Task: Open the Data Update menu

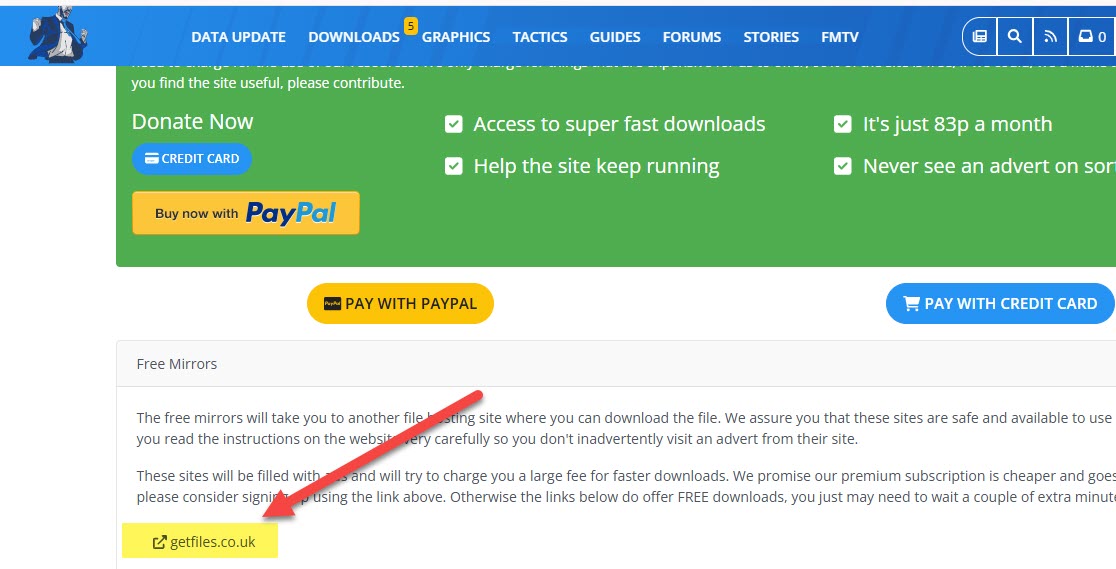Action: click(238, 37)
